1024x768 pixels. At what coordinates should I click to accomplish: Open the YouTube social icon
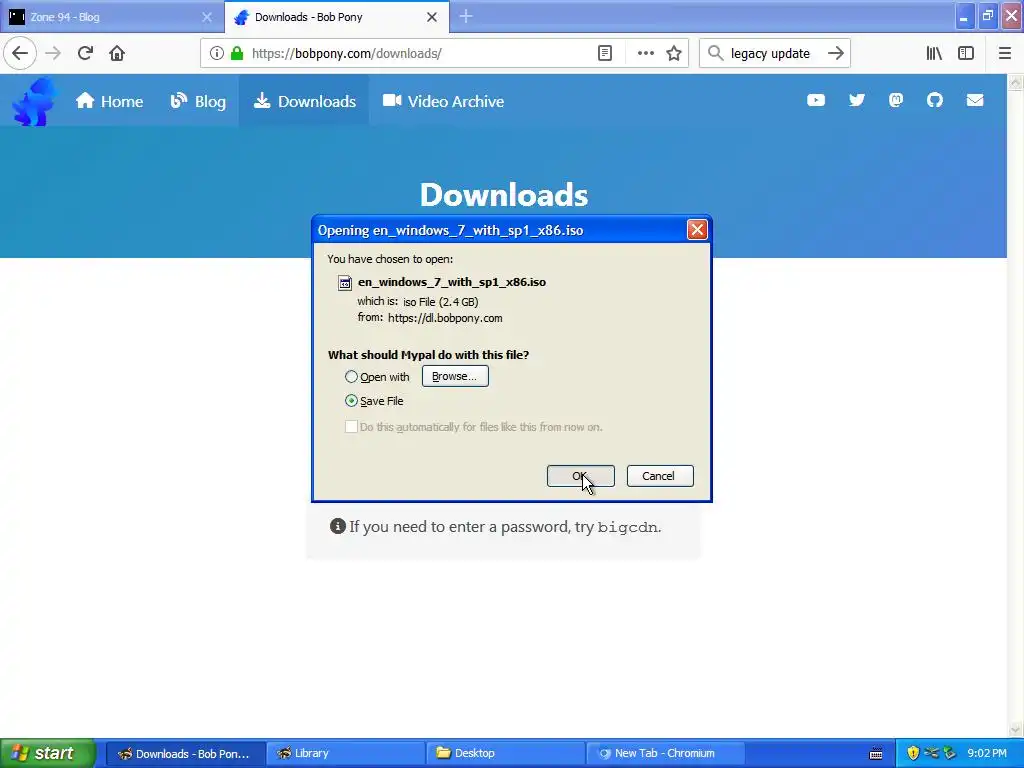[x=816, y=100]
